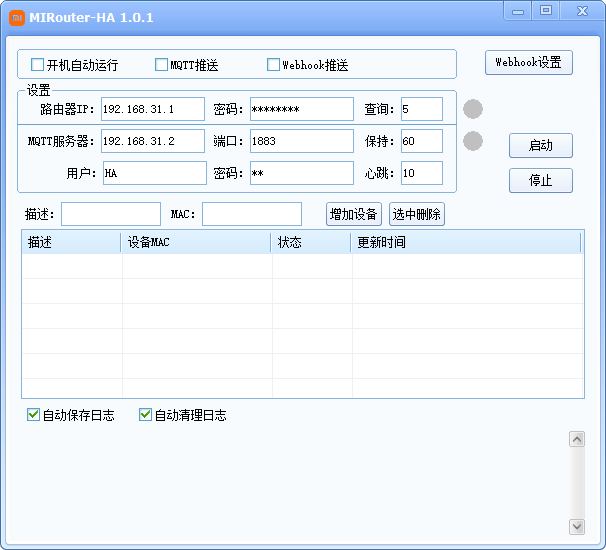Focus the MAC input field
Viewport: 606px width, 550px height.
pos(252,214)
